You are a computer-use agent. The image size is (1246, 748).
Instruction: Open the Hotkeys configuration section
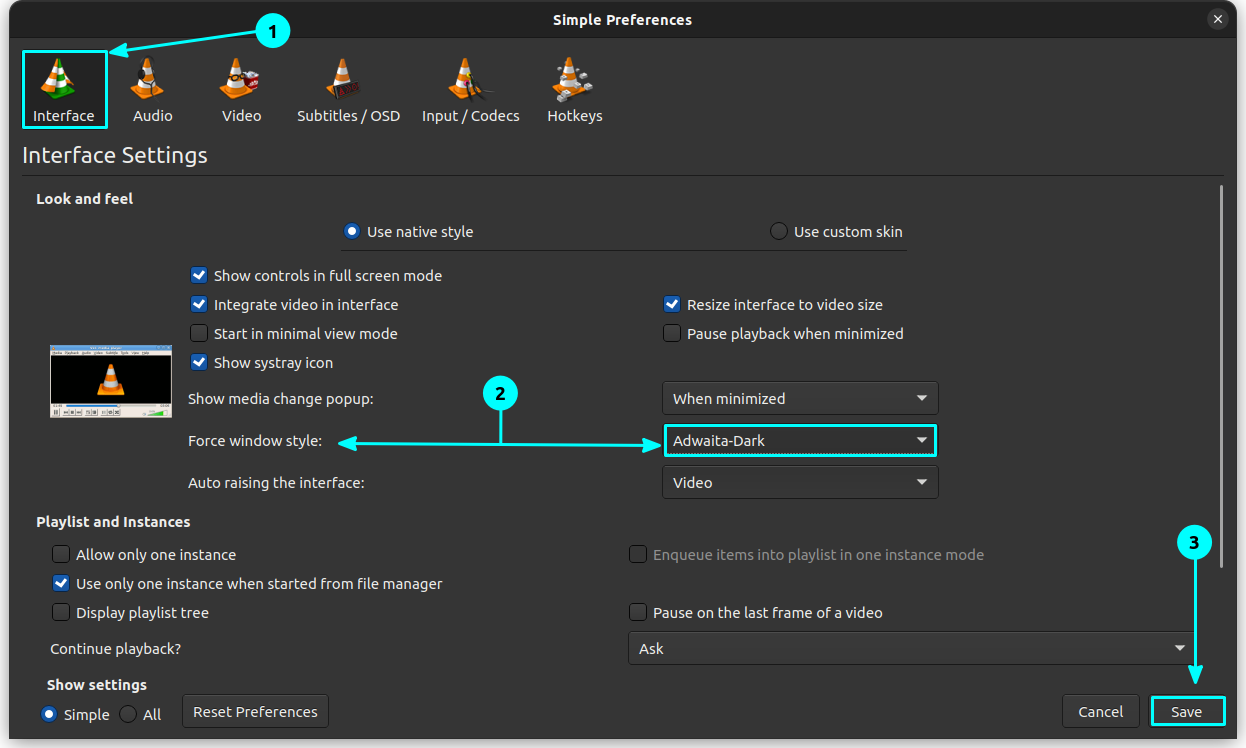(575, 88)
